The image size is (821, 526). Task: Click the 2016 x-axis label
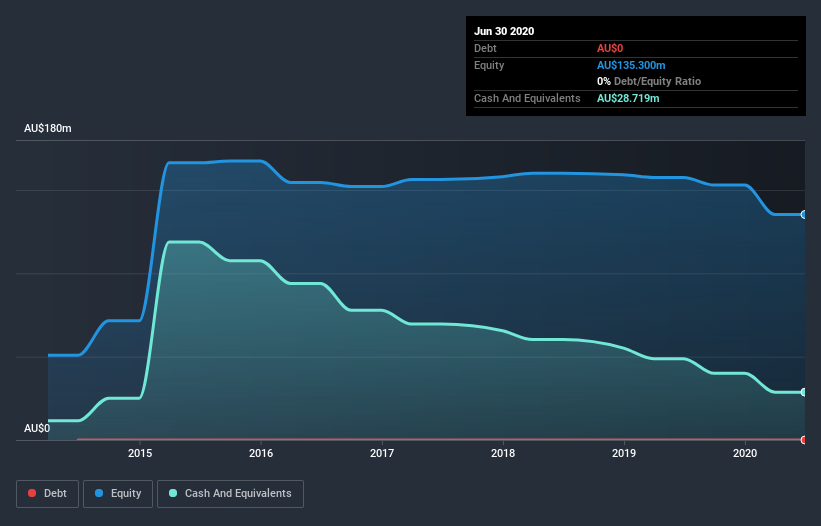[261, 453]
